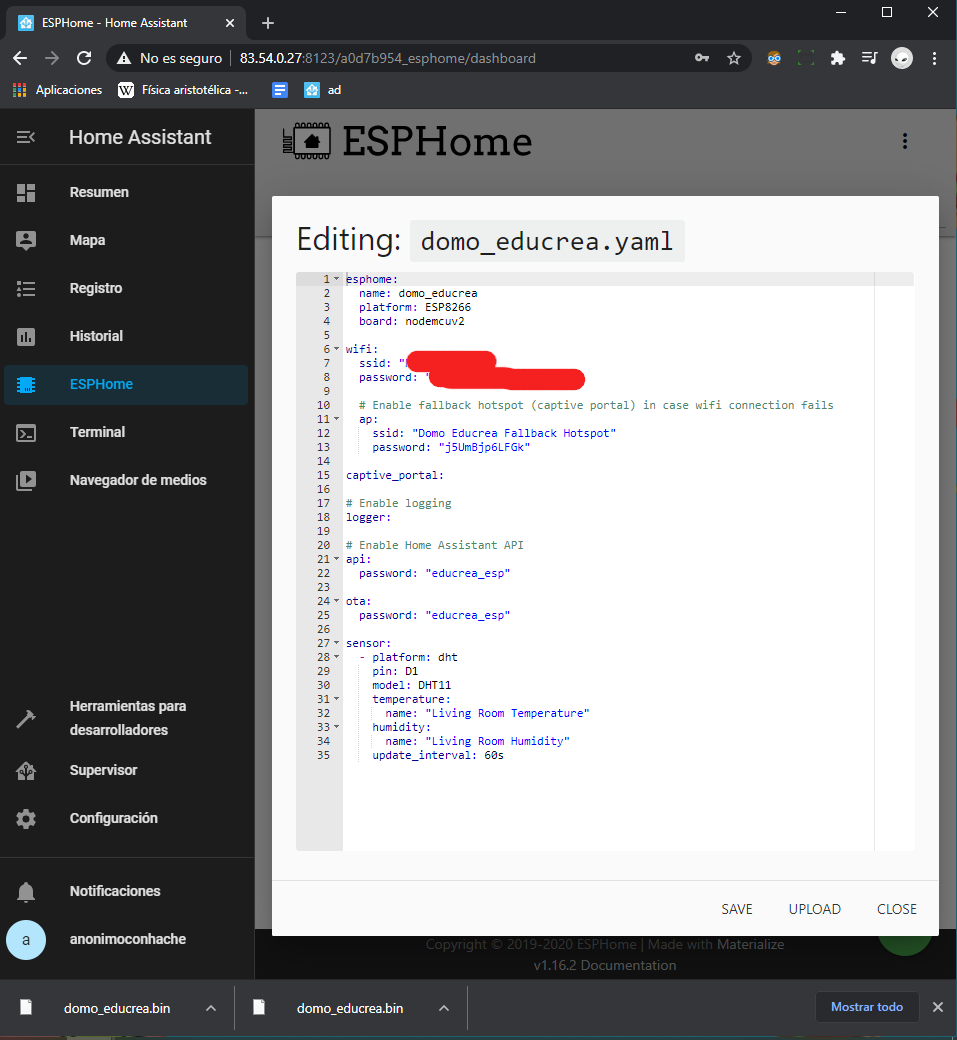
Task: Open the Configuración gear icon
Action: click(26, 818)
